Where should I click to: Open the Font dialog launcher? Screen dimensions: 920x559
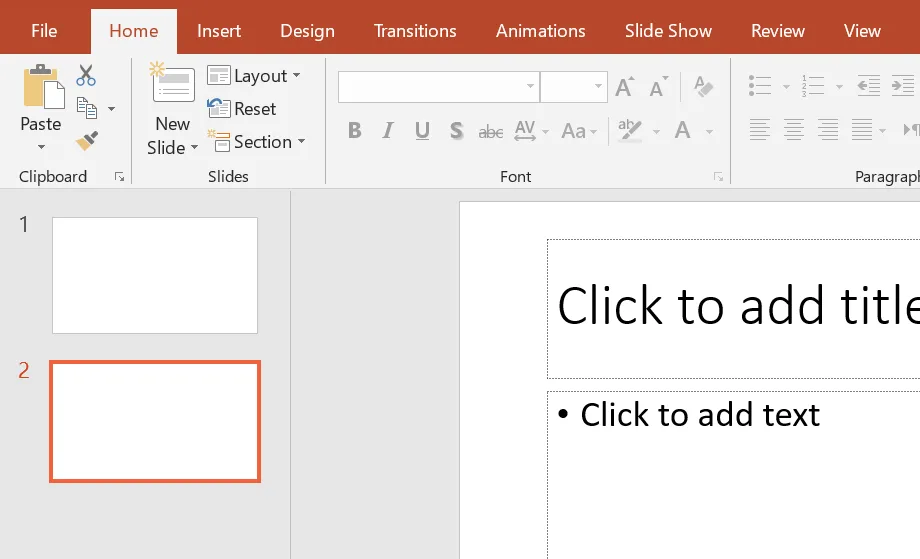[718, 177]
